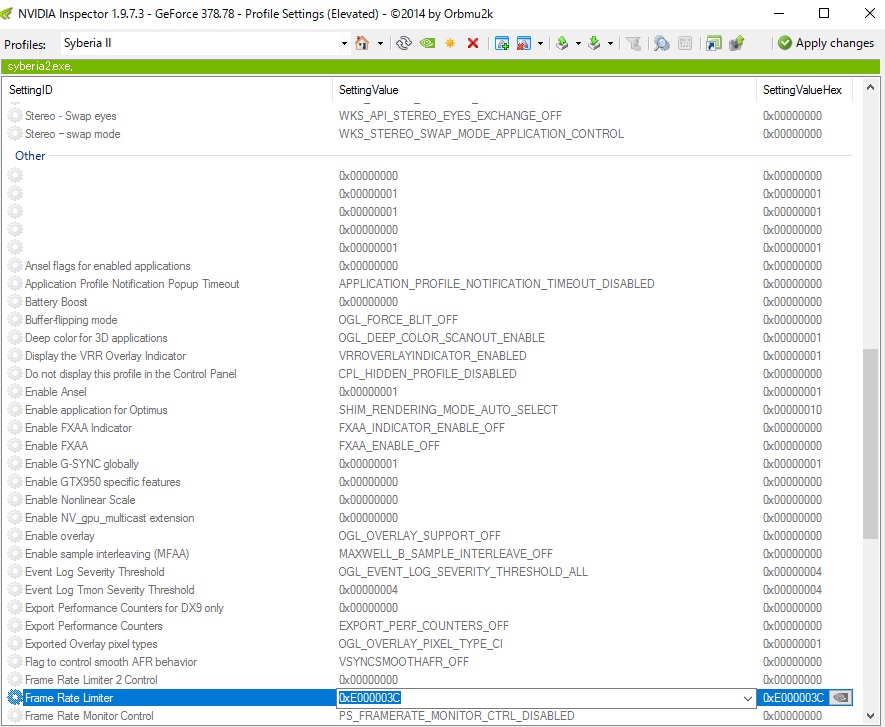
Task: Open the Profiles combo box showing Syberia II
Action: [x=205, y=43]
